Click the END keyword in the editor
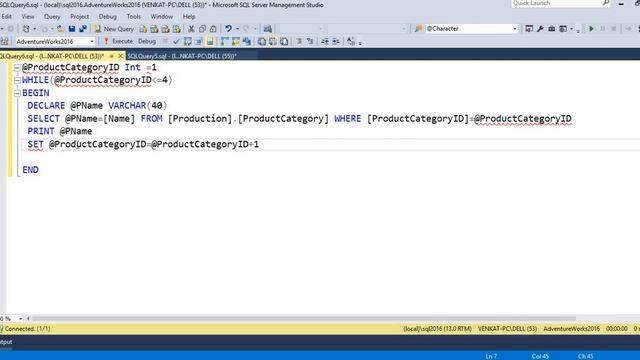Screen dimensions: 640x360 [x=30, y=170]
